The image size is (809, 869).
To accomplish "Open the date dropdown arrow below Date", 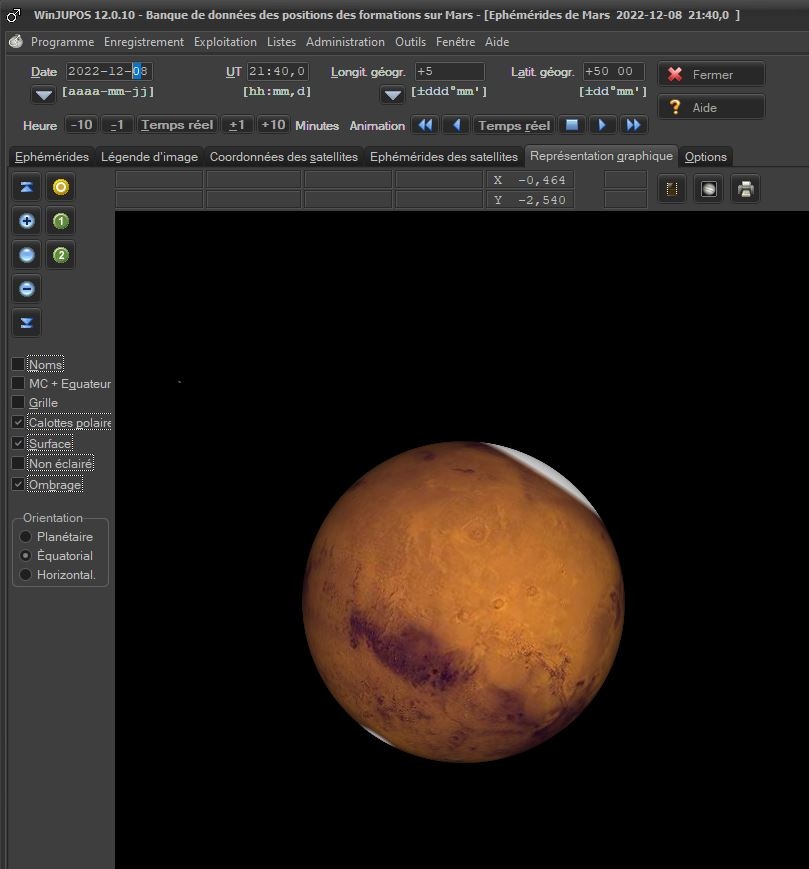I will pos(43,95).
